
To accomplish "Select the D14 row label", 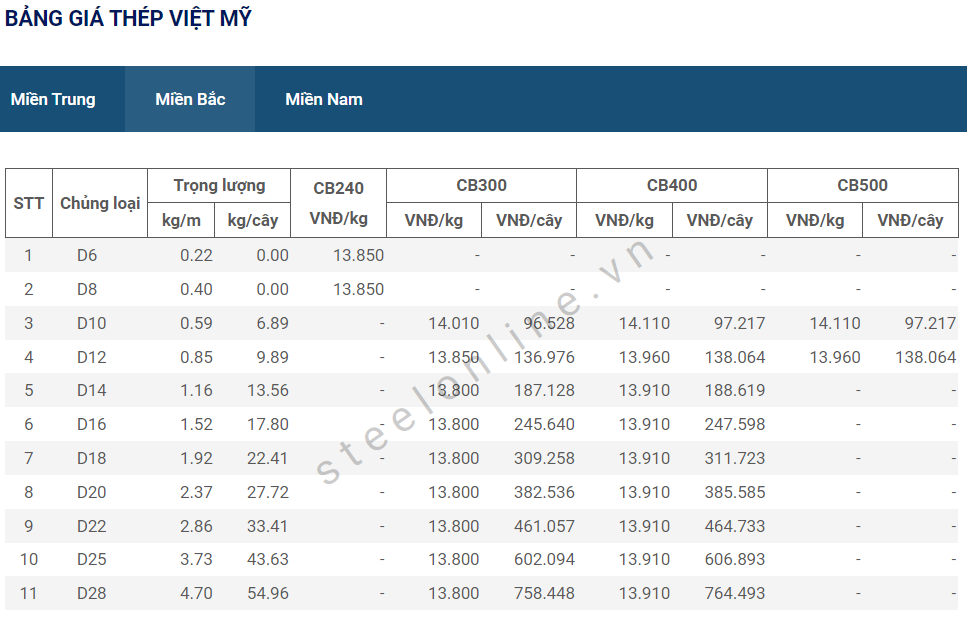I will (x=91, y=390).
